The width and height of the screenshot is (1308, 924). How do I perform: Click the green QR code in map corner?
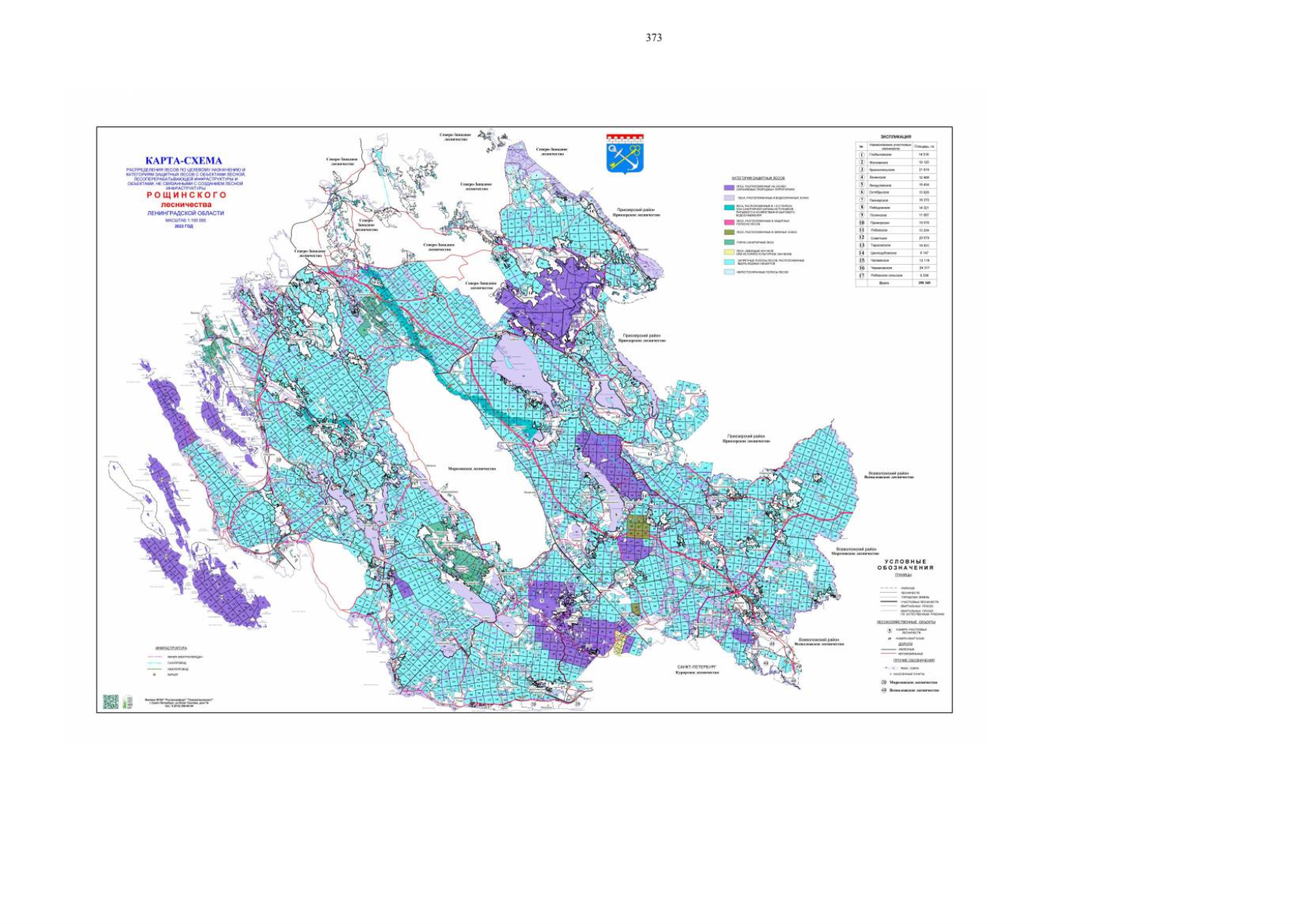[x=111, y=701]
